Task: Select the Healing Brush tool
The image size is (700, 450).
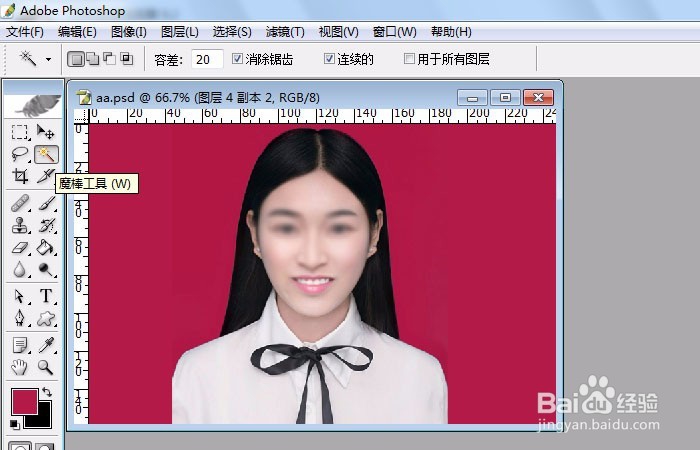Action: pos(20,204)
